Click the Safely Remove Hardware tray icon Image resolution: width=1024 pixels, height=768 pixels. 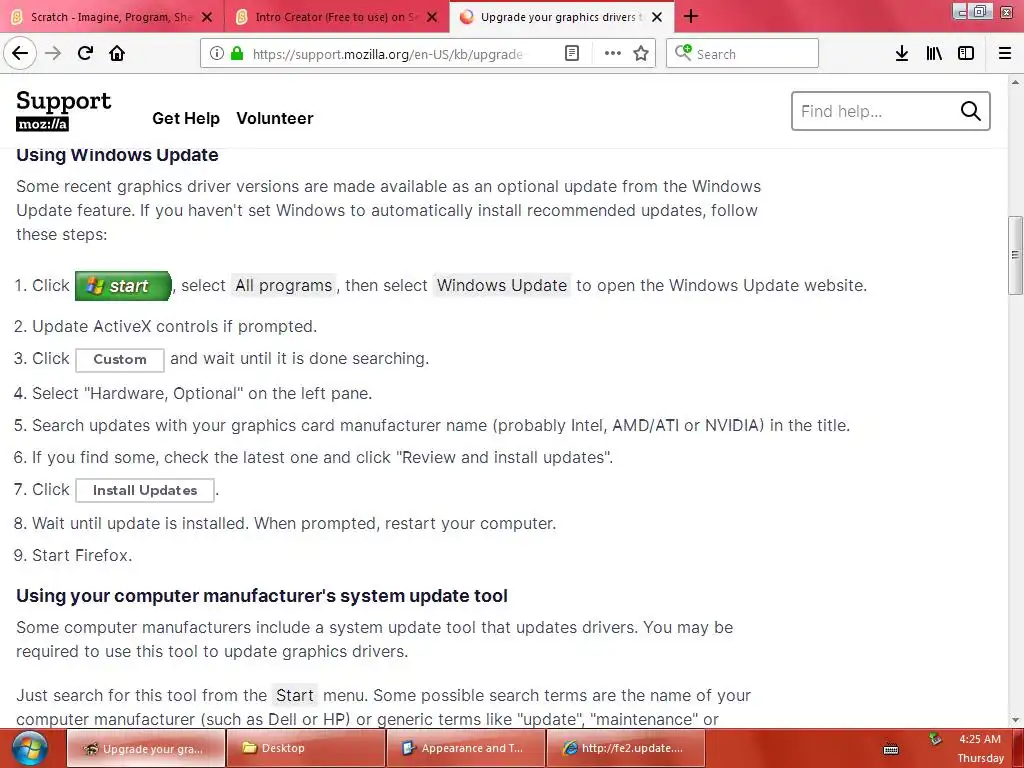click(935, 739)
